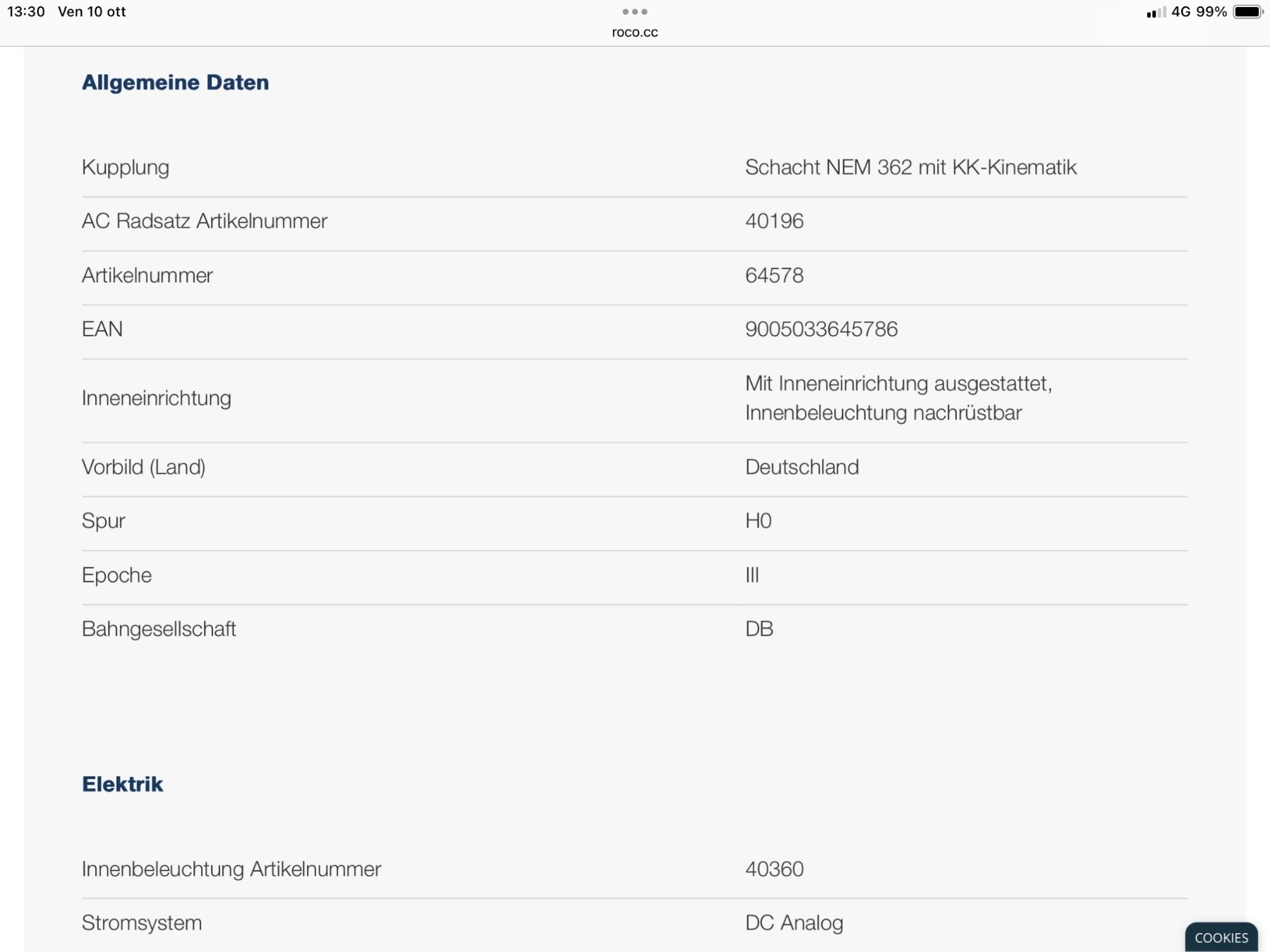Click the Allgemeine Daten heading
Image resolution: width=1270 pixels, height=952 pixels.
pyautogui.click(x=176, y=83)
